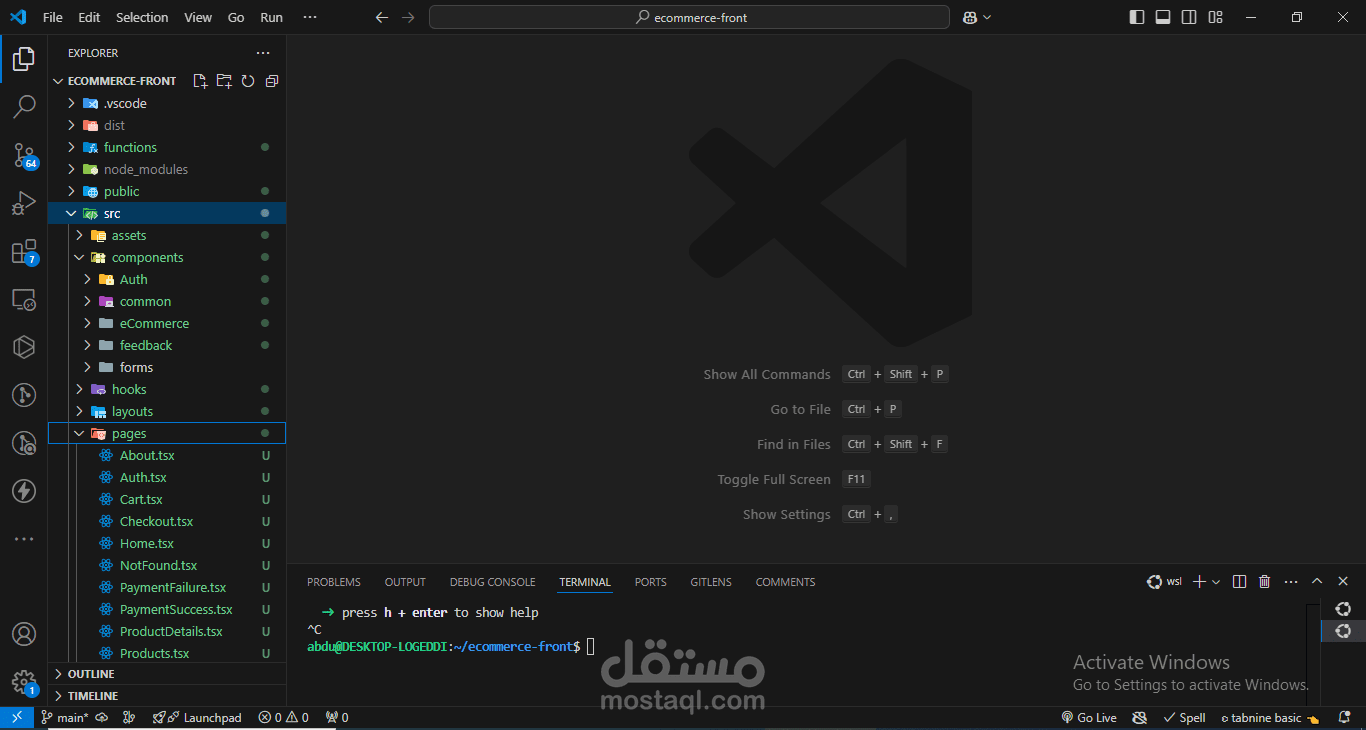Viewport: 1366px width, 730px height.
Task: Go forward using the navigation arrow
Action: [x=407, y=17]
